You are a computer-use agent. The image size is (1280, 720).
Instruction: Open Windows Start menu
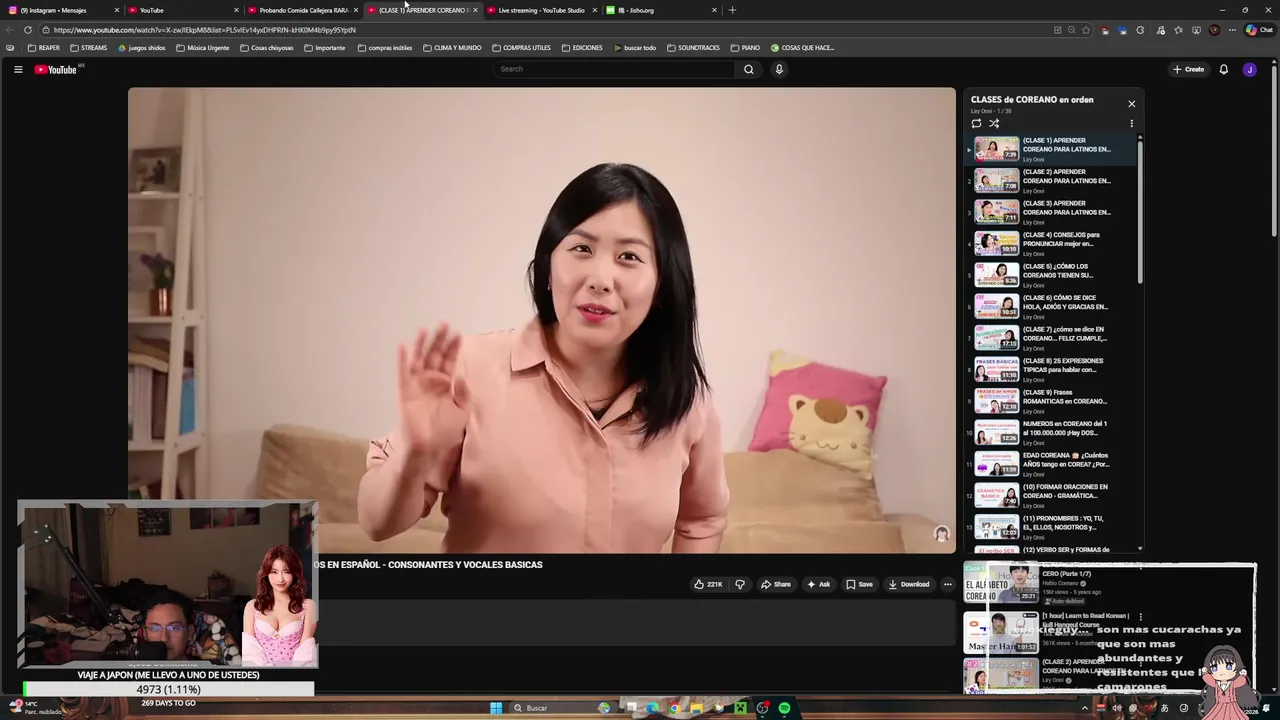tap(496, 708)
